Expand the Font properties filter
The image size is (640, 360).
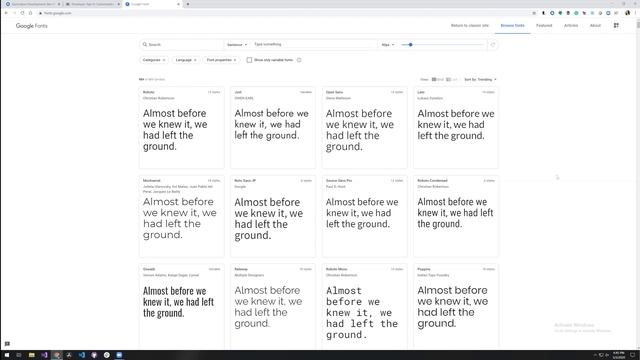(x=221, y=60)
